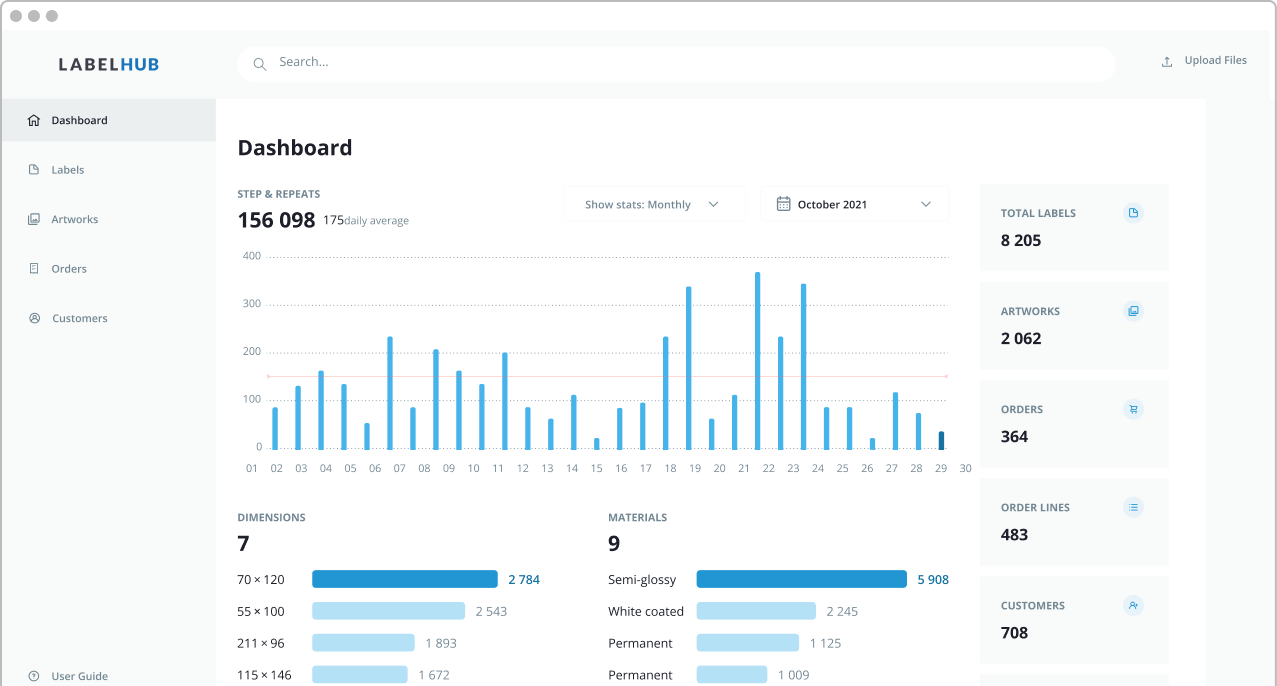Open the Orders 364 card

tap(1074, 423)
